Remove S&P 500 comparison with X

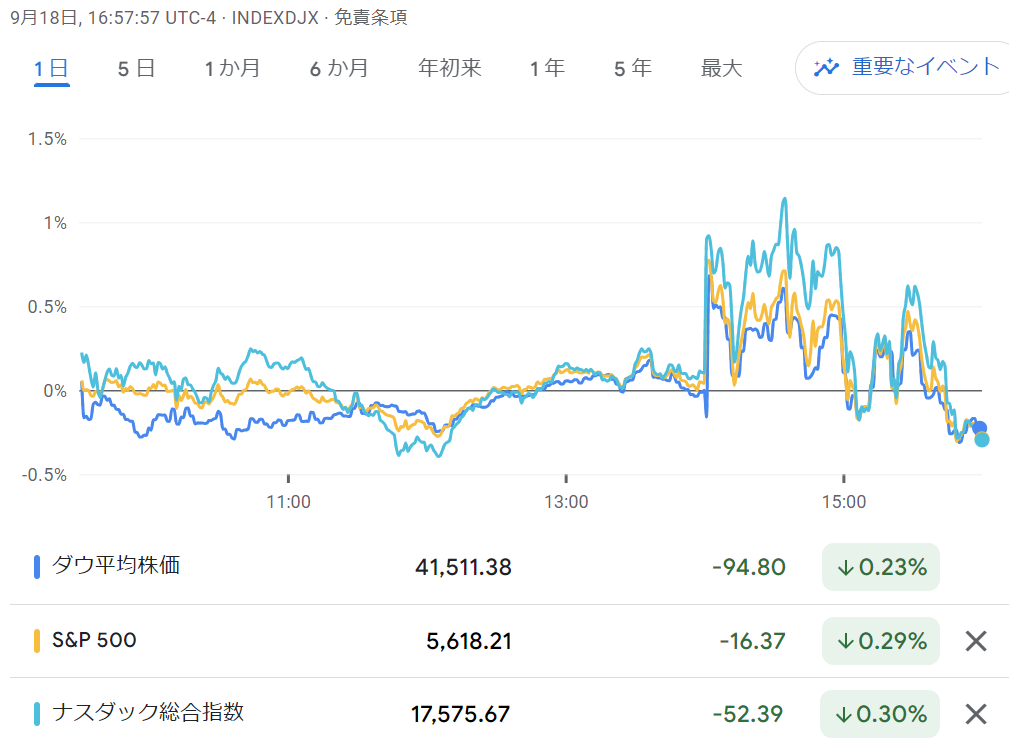[976, 641]
